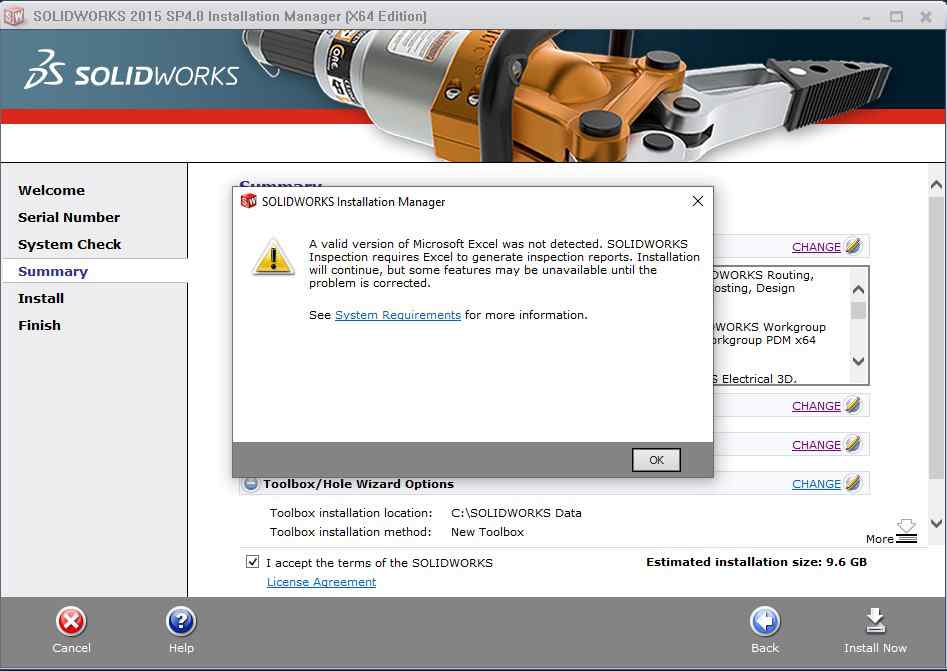Go to Welcome step in sidebar
The image size is (947, 671).
click(x=51, y=190)
